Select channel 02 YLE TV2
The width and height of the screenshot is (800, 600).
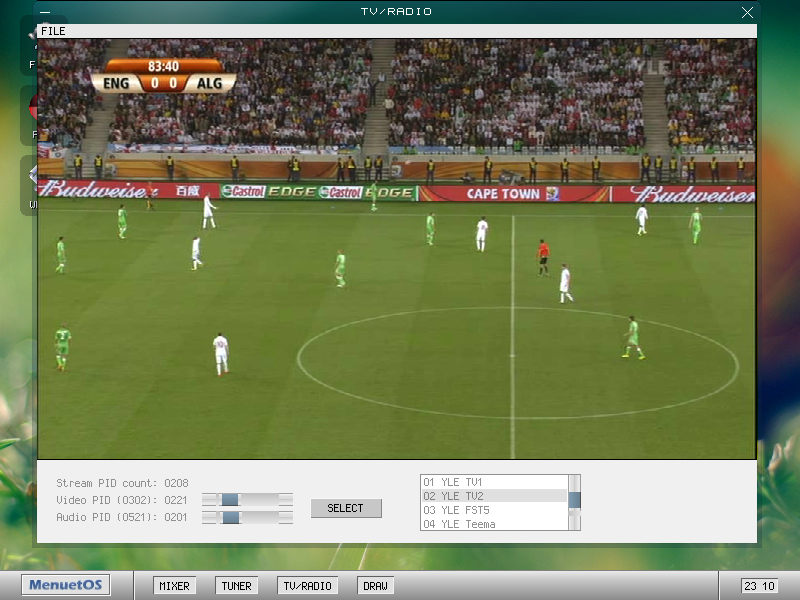click(494, 496)
